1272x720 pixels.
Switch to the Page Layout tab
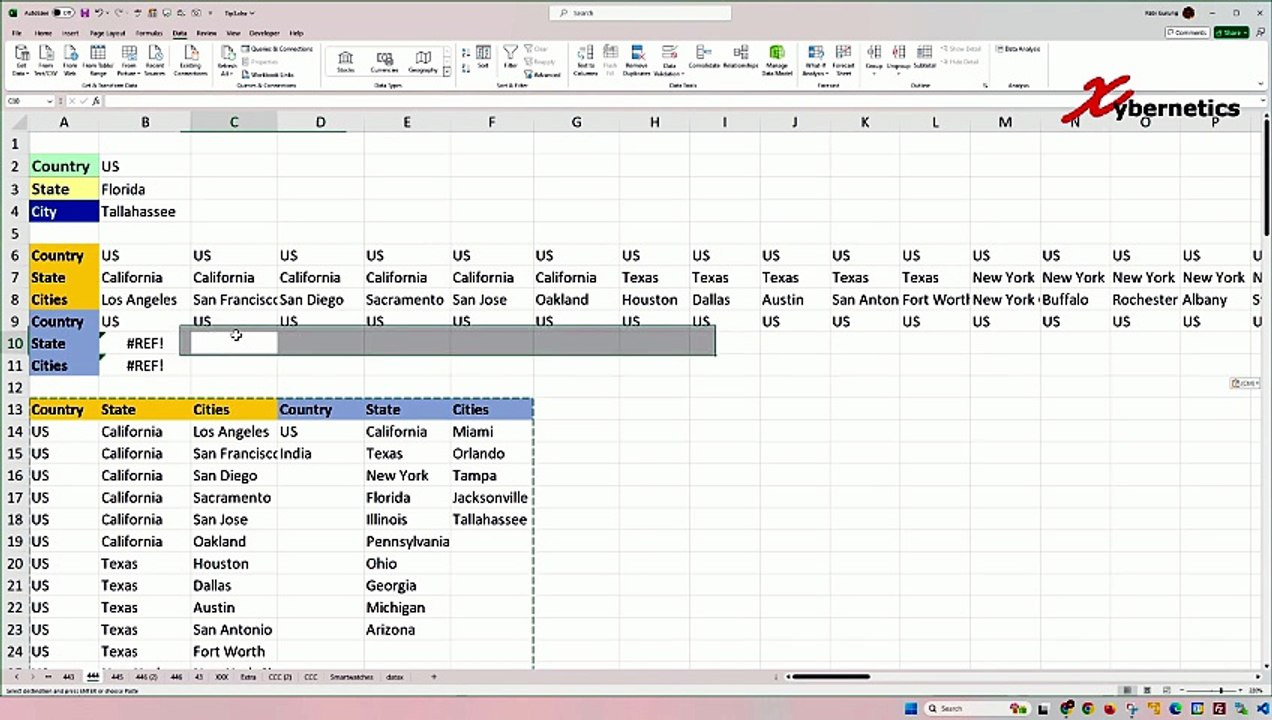pyautogui.click(x=108, y=33)
